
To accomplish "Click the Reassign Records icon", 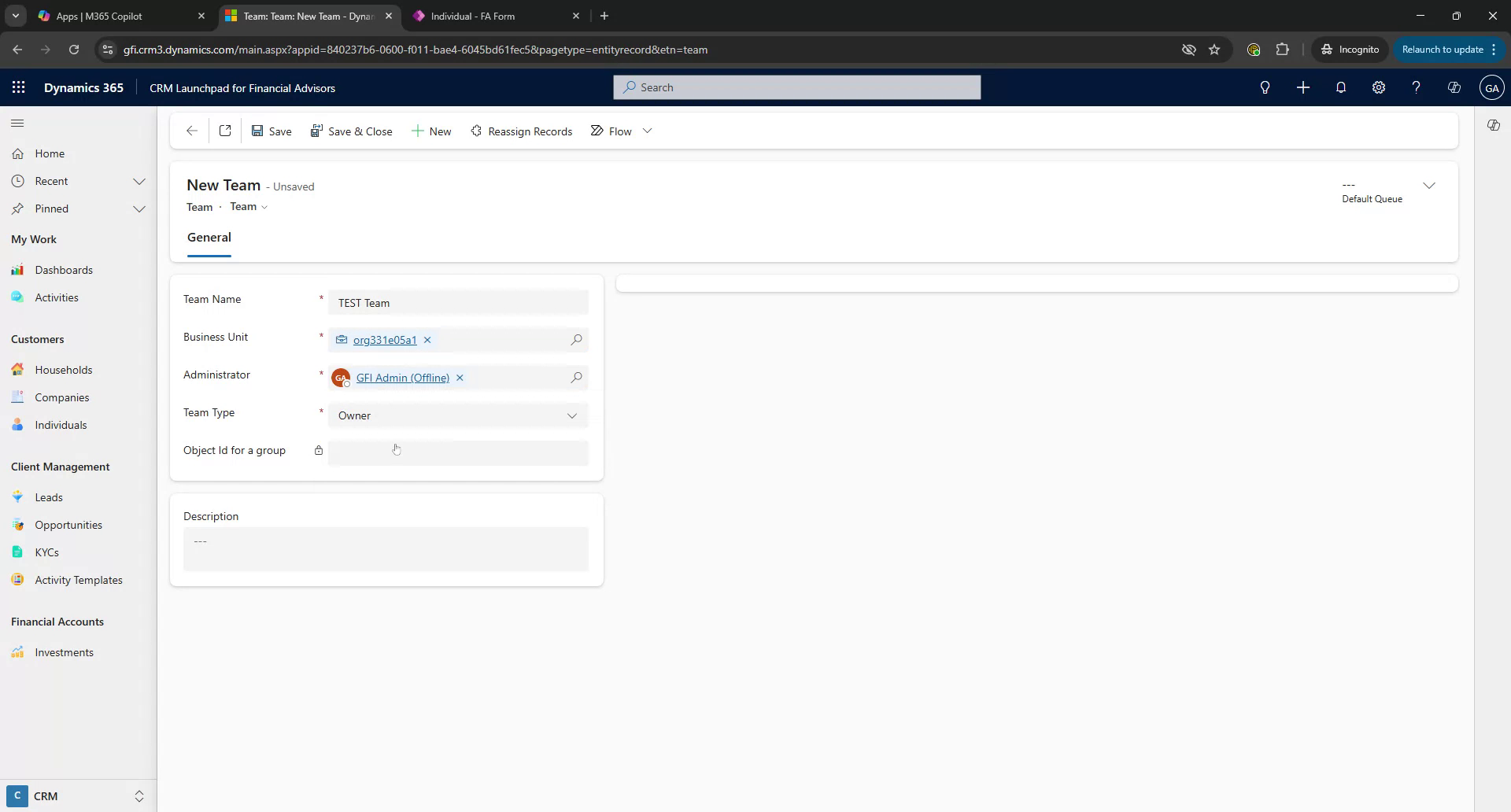I will [x=477, y=131].
